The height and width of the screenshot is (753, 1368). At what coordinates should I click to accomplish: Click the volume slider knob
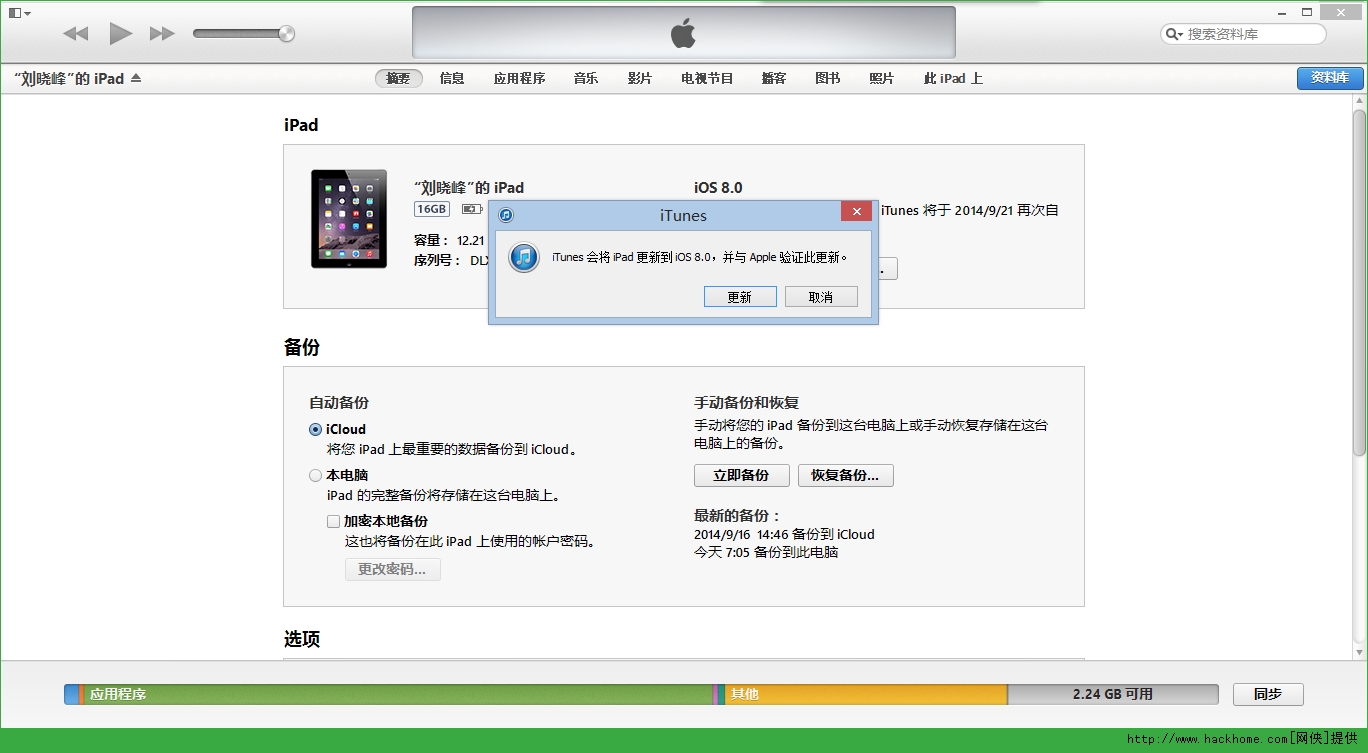tap(287, 34)
